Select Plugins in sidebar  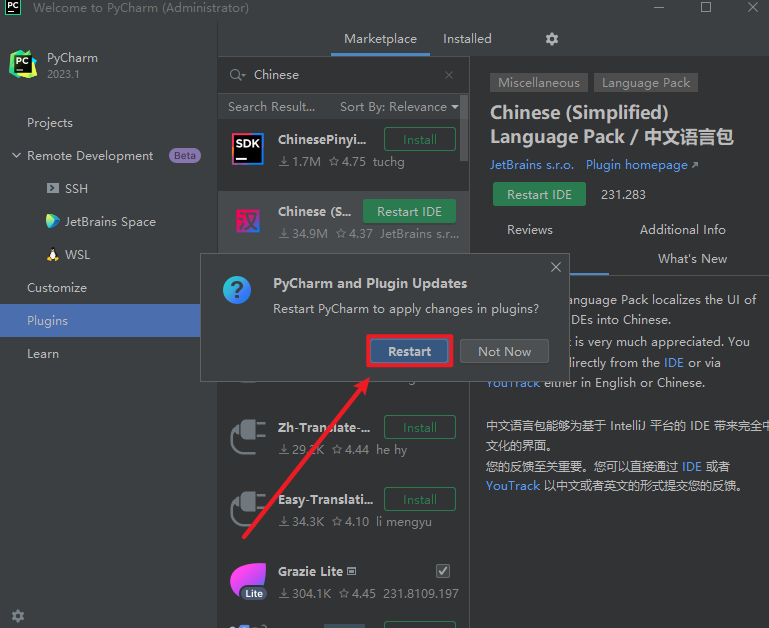tap(100, 320)
